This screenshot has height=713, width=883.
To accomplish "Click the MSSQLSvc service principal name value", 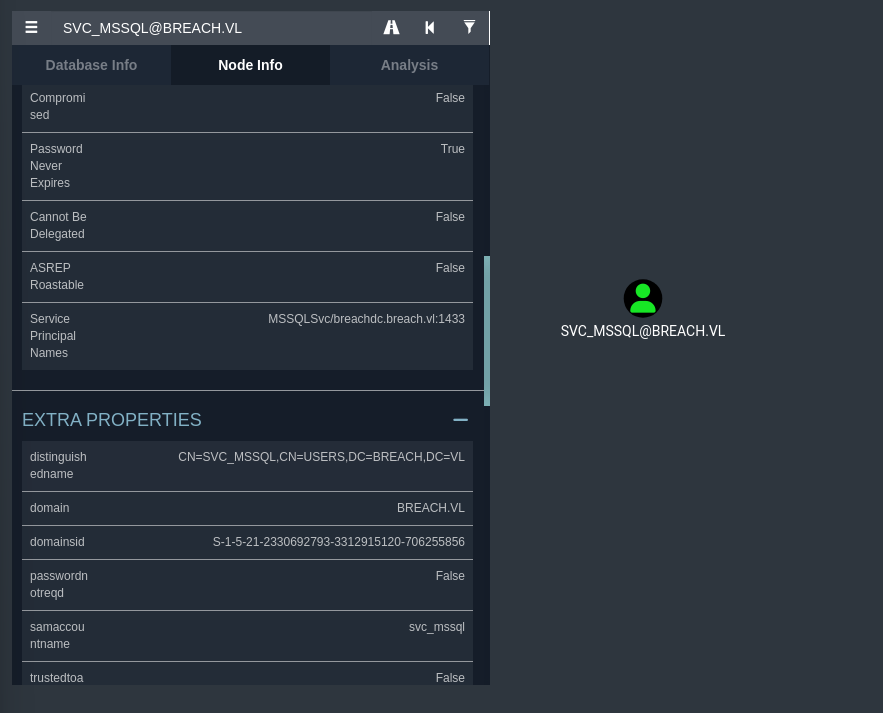I will point(366,319).
